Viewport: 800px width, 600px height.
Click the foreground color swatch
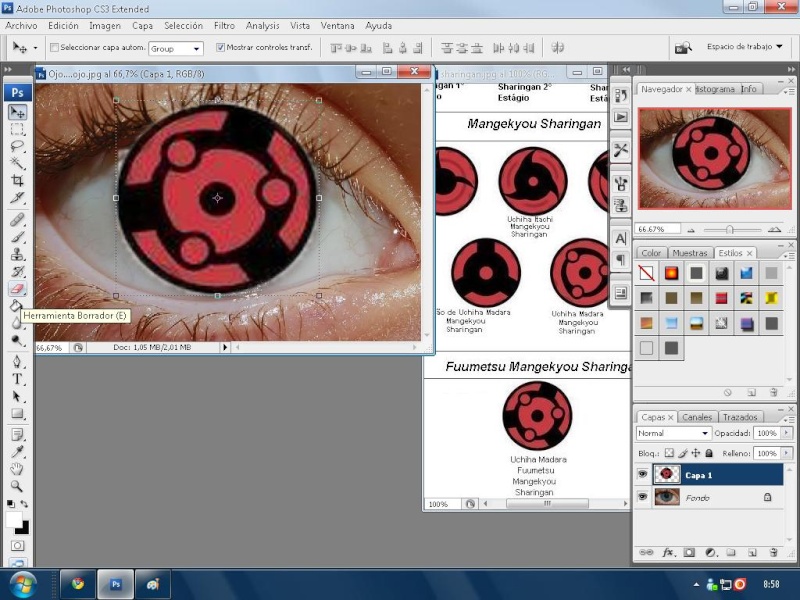coord(14,520)
